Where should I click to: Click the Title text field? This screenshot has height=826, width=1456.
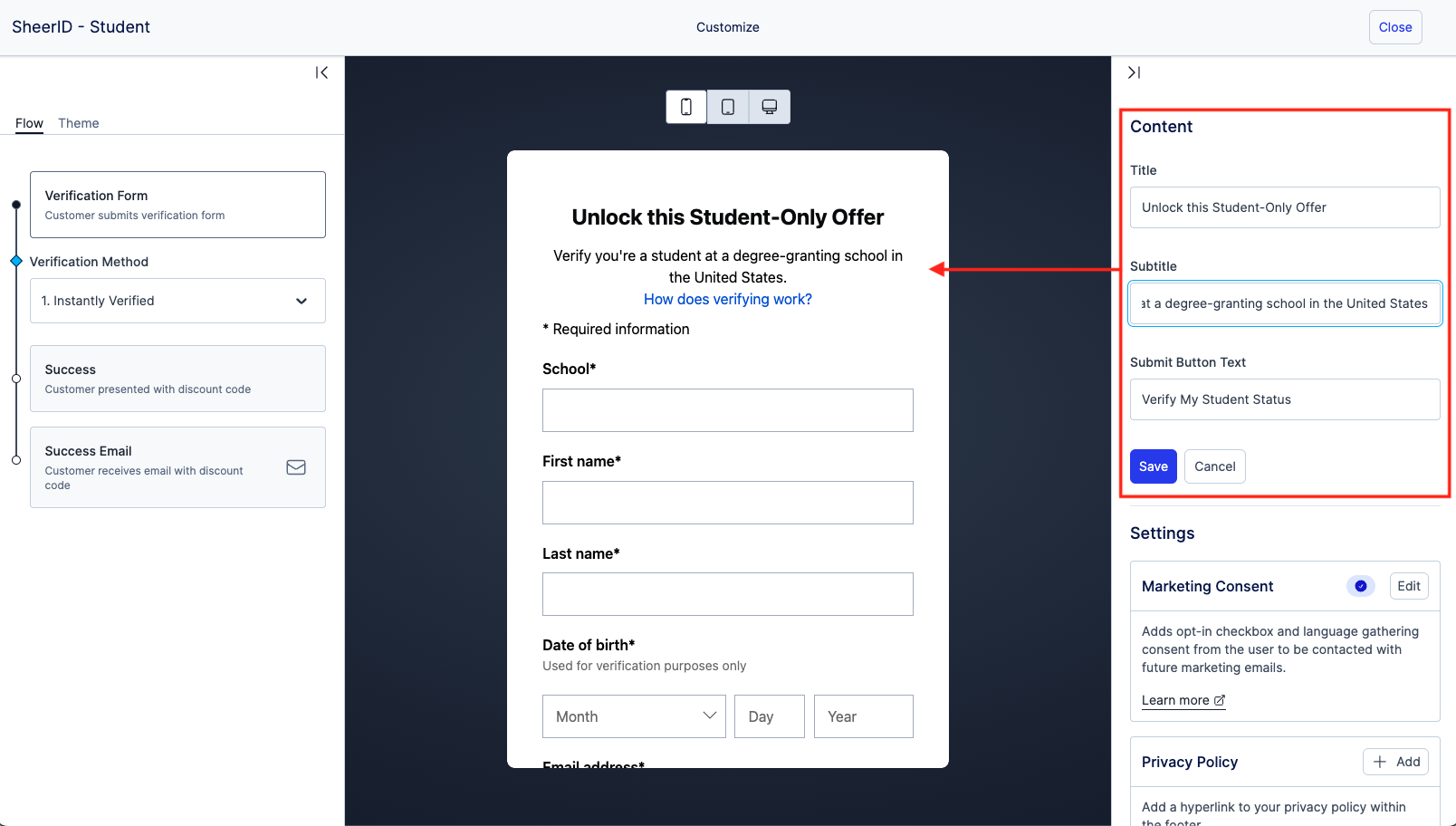(x=1284, y=207)
